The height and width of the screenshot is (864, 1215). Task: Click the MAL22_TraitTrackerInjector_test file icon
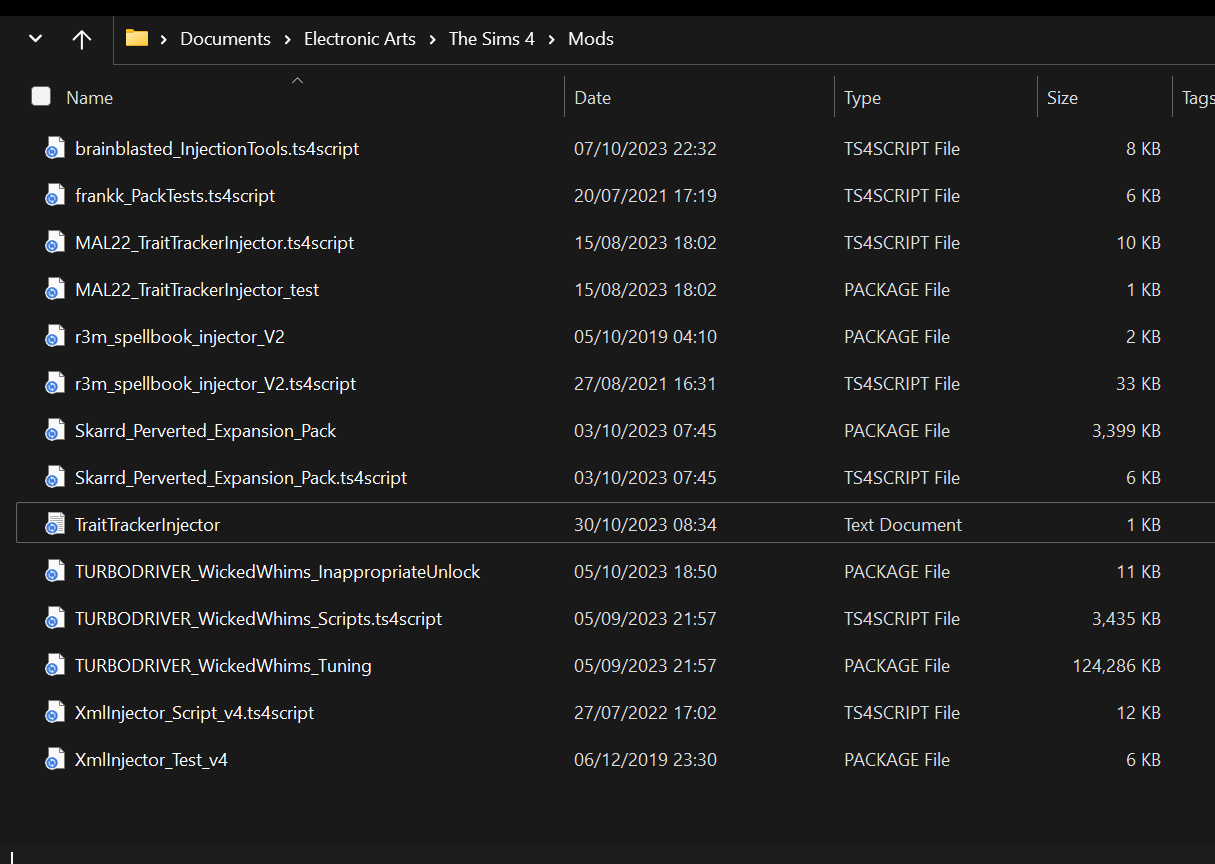(54, 290)
